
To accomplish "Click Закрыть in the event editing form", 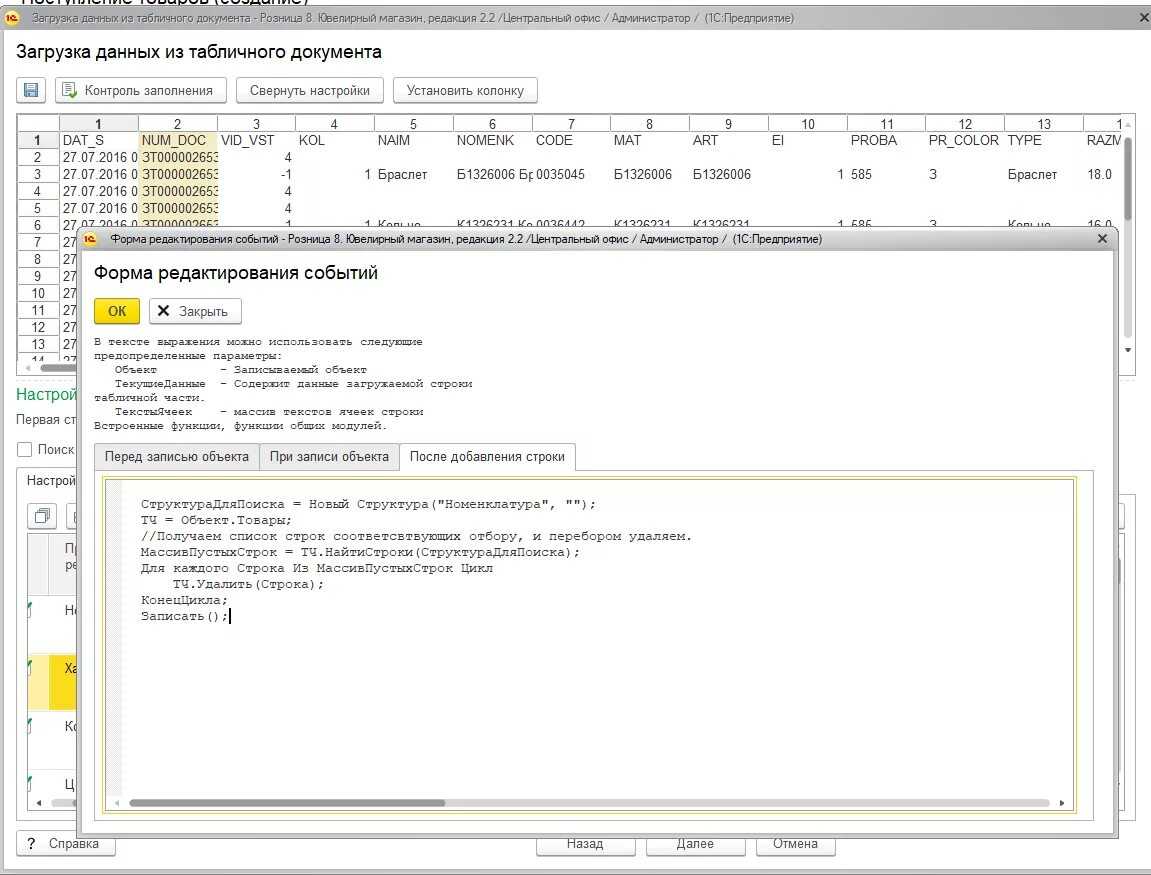I will tap(195, 311).
